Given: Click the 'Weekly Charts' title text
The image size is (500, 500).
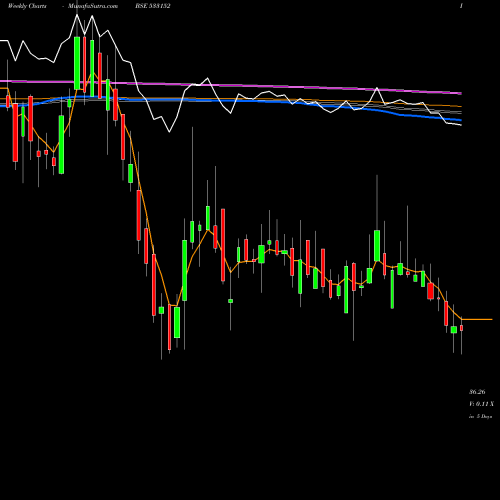Looking at the screenshot, I should click(27, 6).
